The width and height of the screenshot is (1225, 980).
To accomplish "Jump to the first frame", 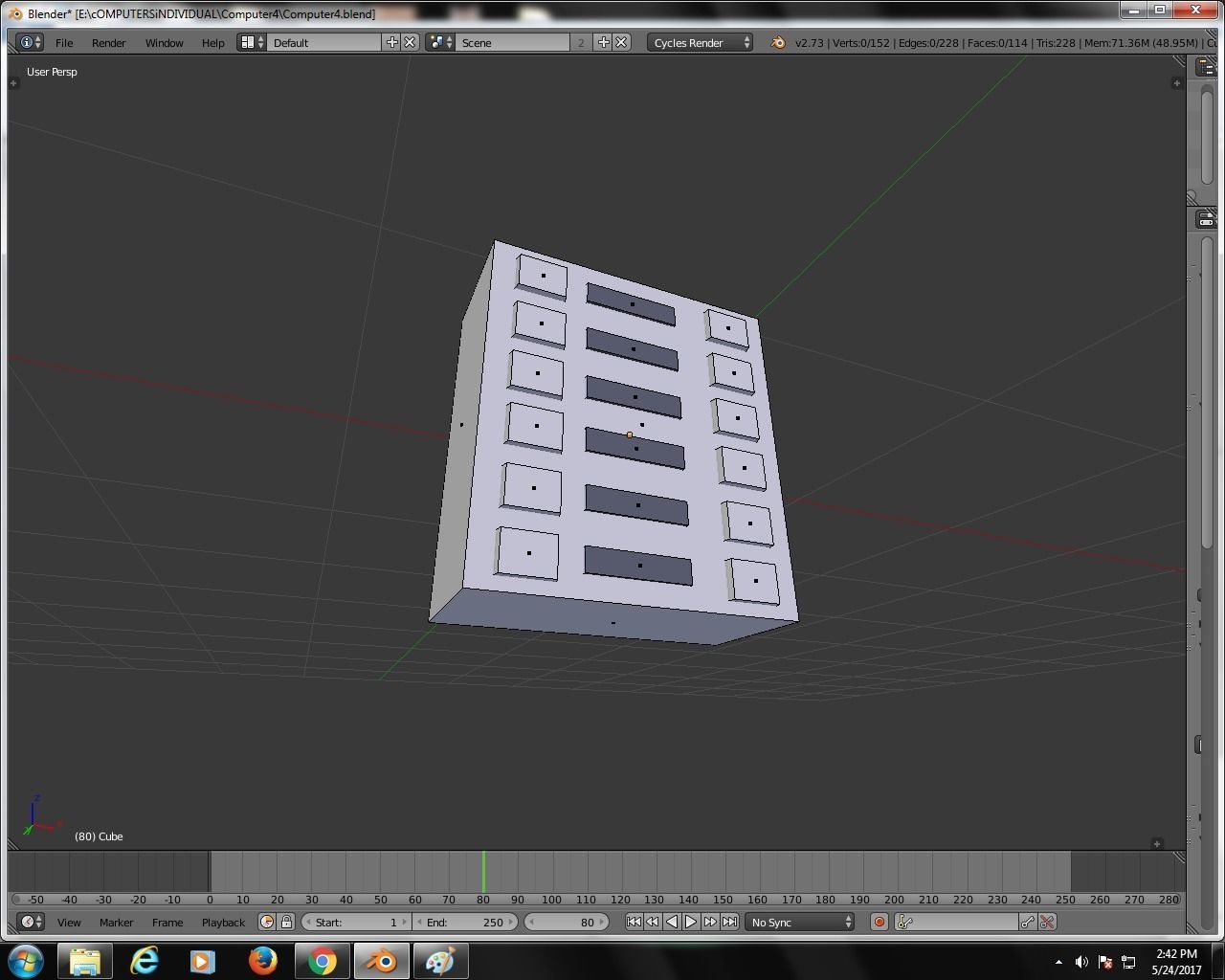I will 633,922.
